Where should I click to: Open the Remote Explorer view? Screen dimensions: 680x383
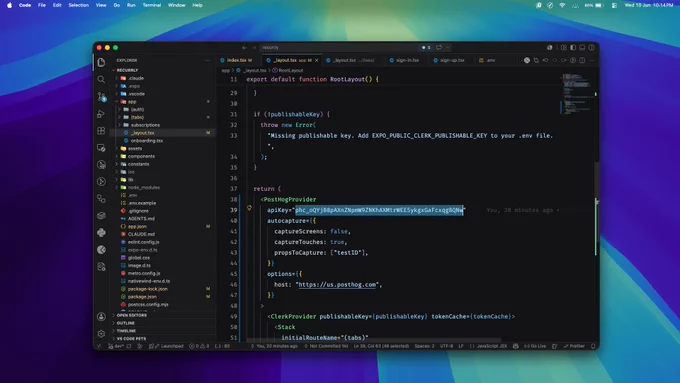(101, 147)
